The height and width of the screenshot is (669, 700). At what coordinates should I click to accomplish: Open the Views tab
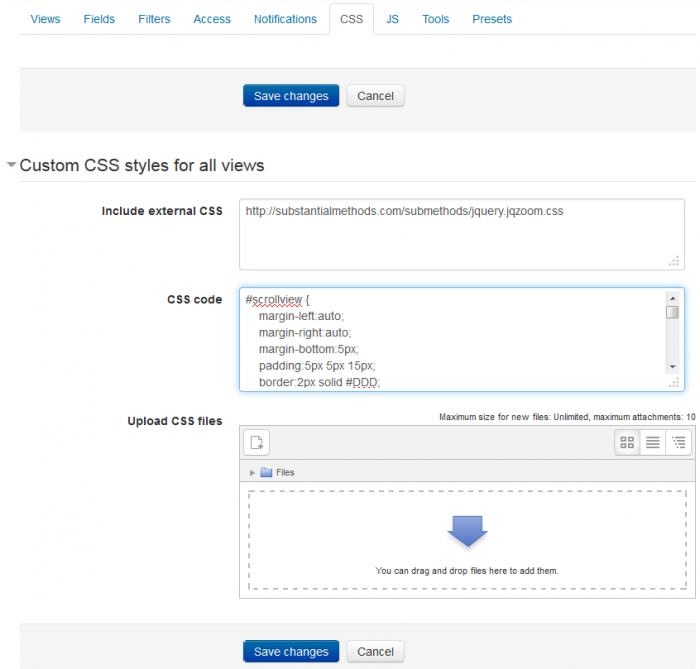pos(45,19)
